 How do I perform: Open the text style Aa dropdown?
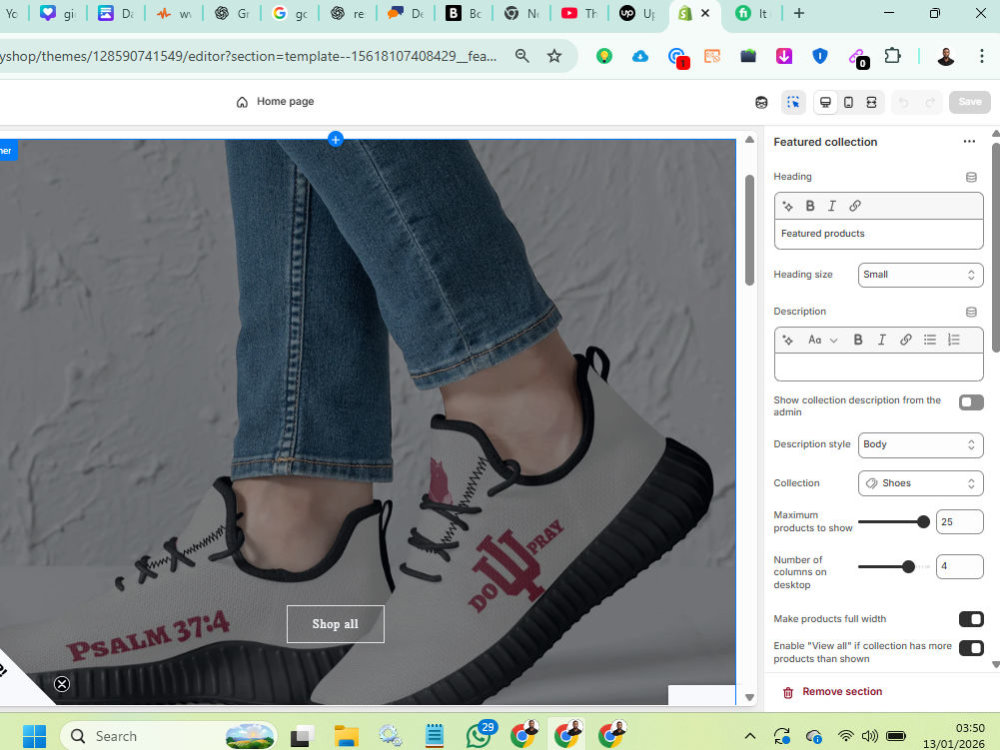click(x=823, y=340)
